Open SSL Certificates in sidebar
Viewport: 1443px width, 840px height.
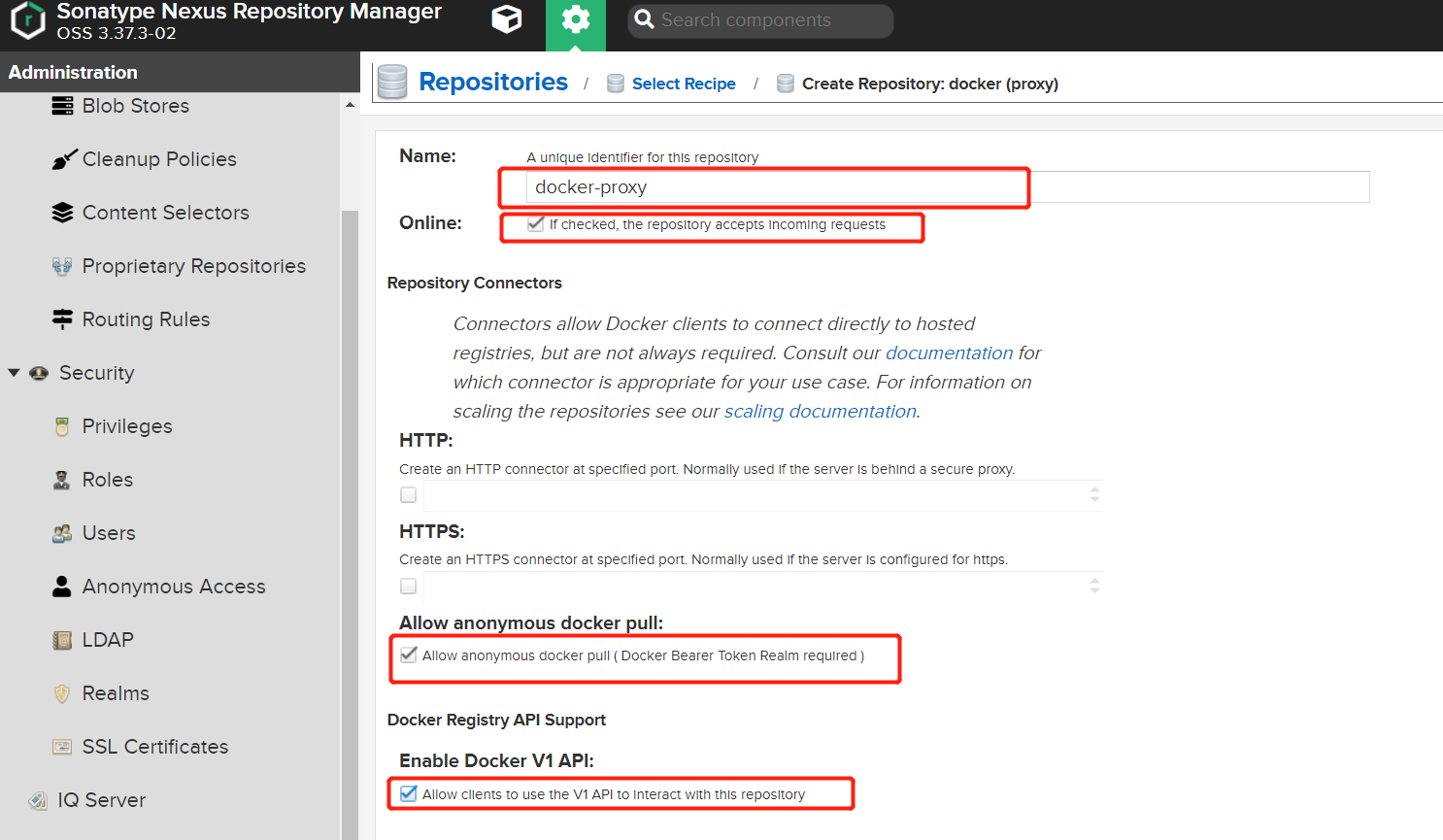pos(155,747)
